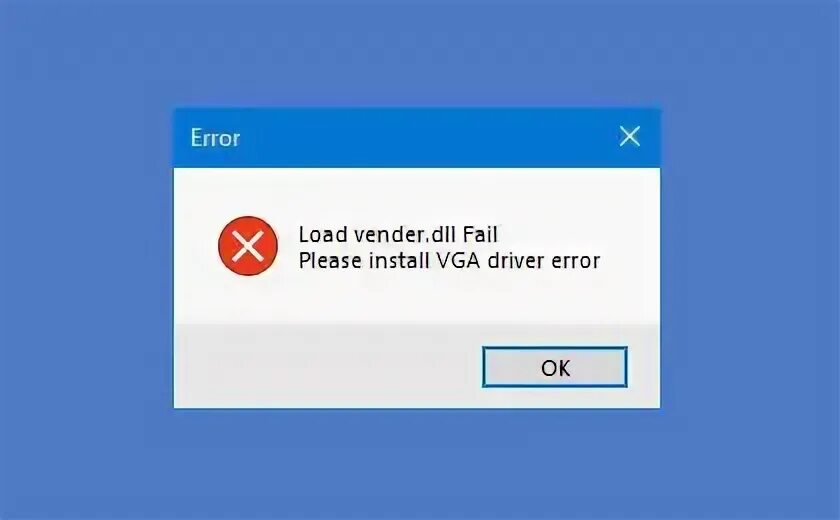Close the Error dialog with the X
The height and width of the screenshot is (520, 840).
pos(629,137)
